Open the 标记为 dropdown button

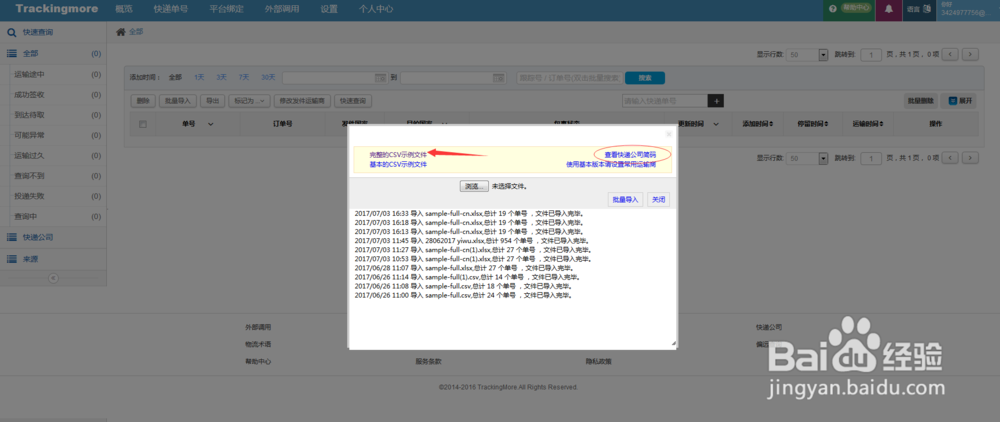[249, 101]
